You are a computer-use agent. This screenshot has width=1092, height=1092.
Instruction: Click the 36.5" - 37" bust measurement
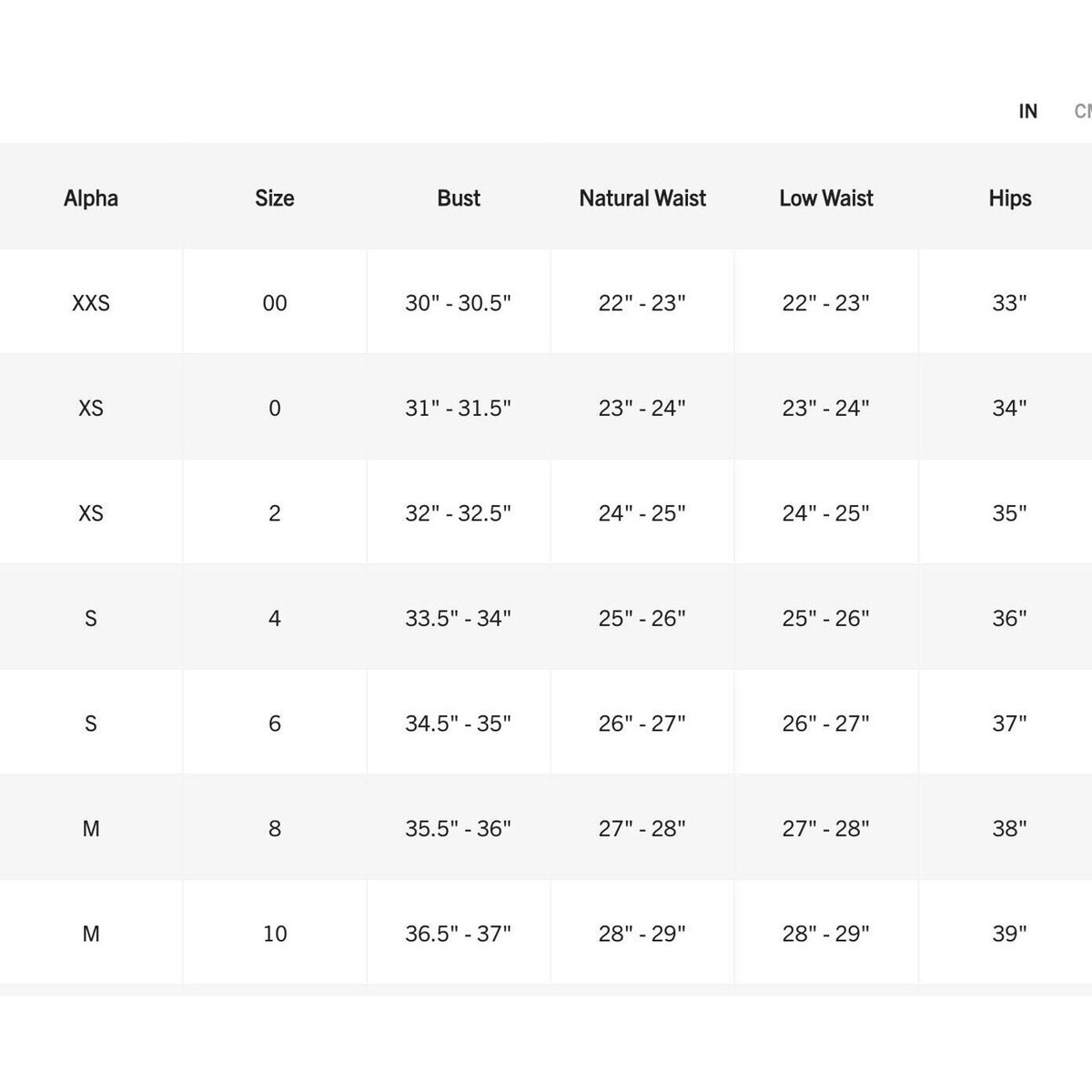459,934
